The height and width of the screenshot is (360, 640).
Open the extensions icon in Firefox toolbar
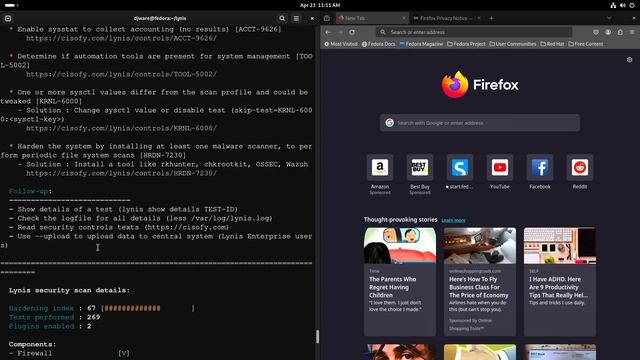click(620, 32)
